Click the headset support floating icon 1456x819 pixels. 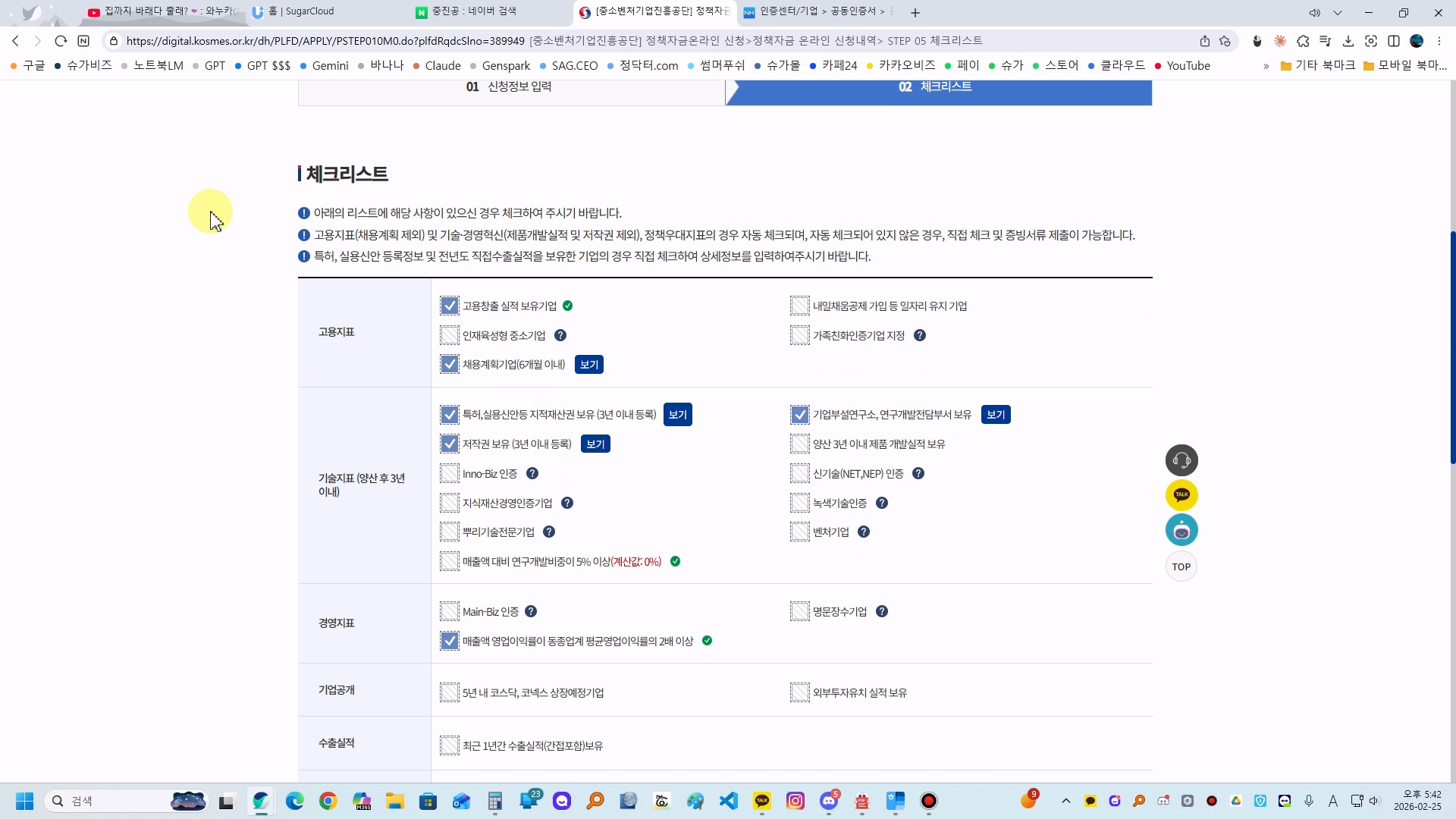[1181, 460]
